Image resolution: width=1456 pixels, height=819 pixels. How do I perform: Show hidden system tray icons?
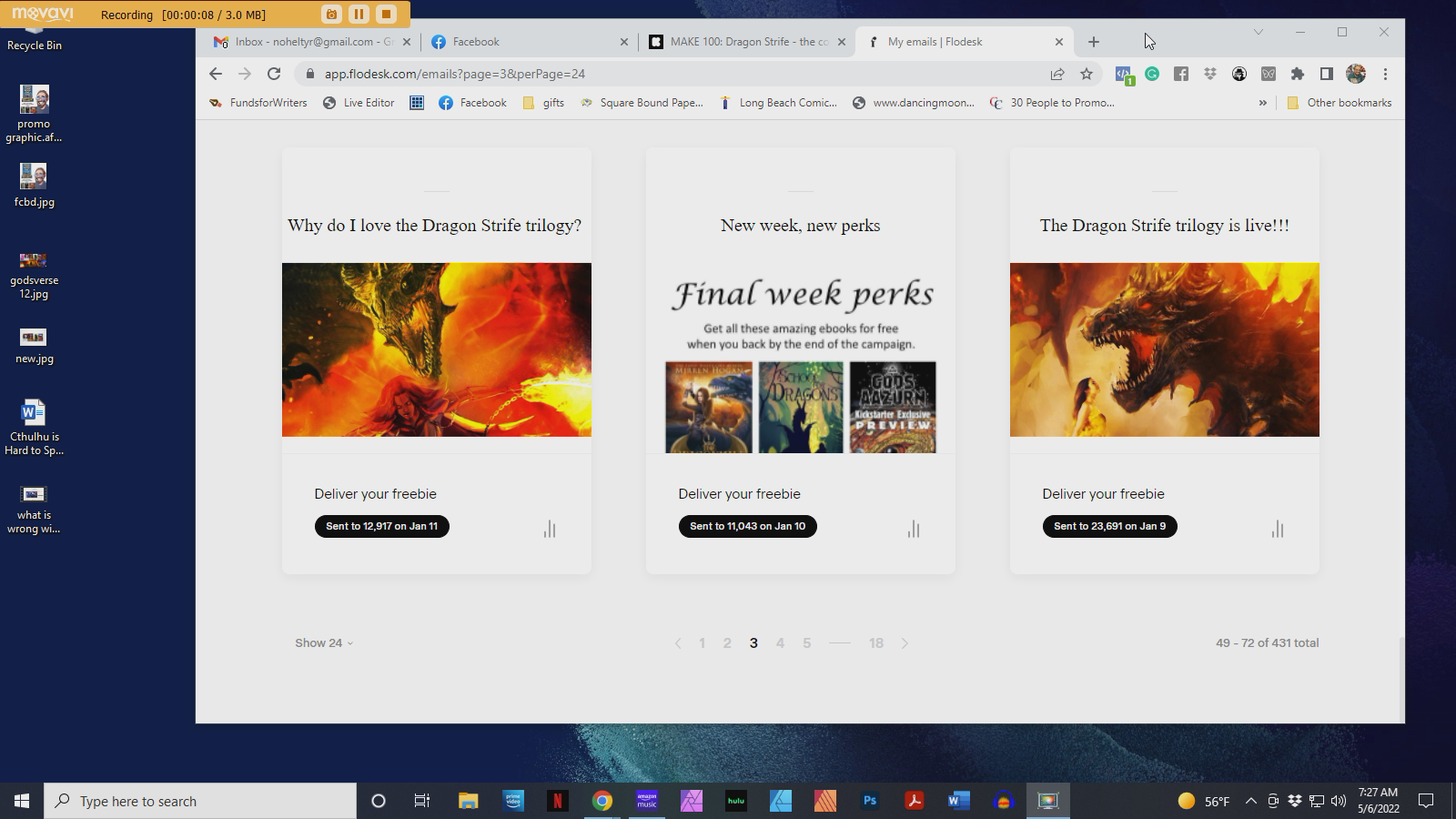[x=1250, y=801]
